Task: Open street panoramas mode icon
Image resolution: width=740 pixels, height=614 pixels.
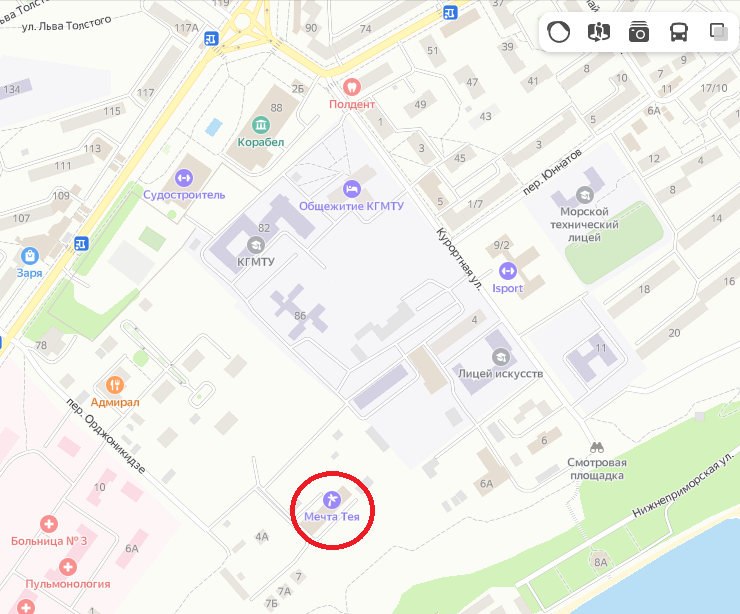Action: tap(598, 32)
